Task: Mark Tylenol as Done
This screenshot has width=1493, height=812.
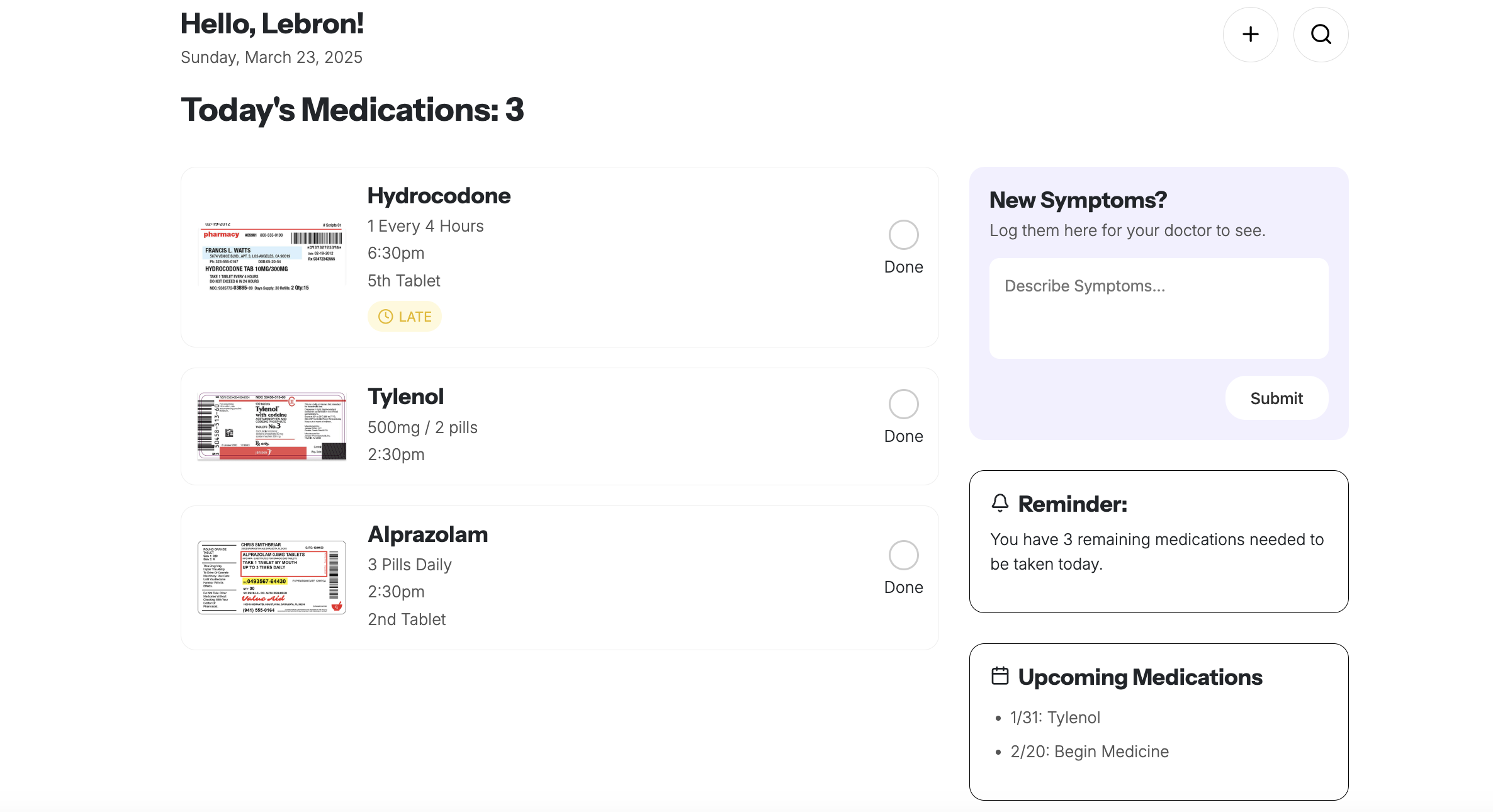Action: click(903, 403)
